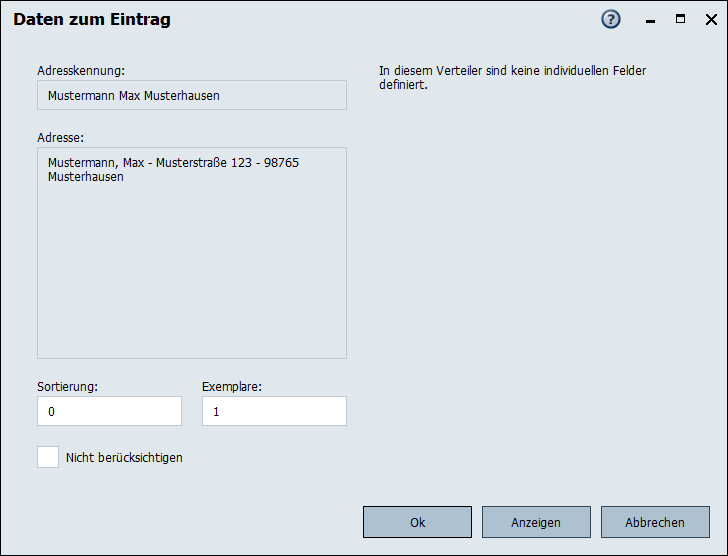Viewport: 728px width, 556px height.
Task: Click the 'Nicht berücksichtigen' checkbox label text
Action: (x=124, y=458)
